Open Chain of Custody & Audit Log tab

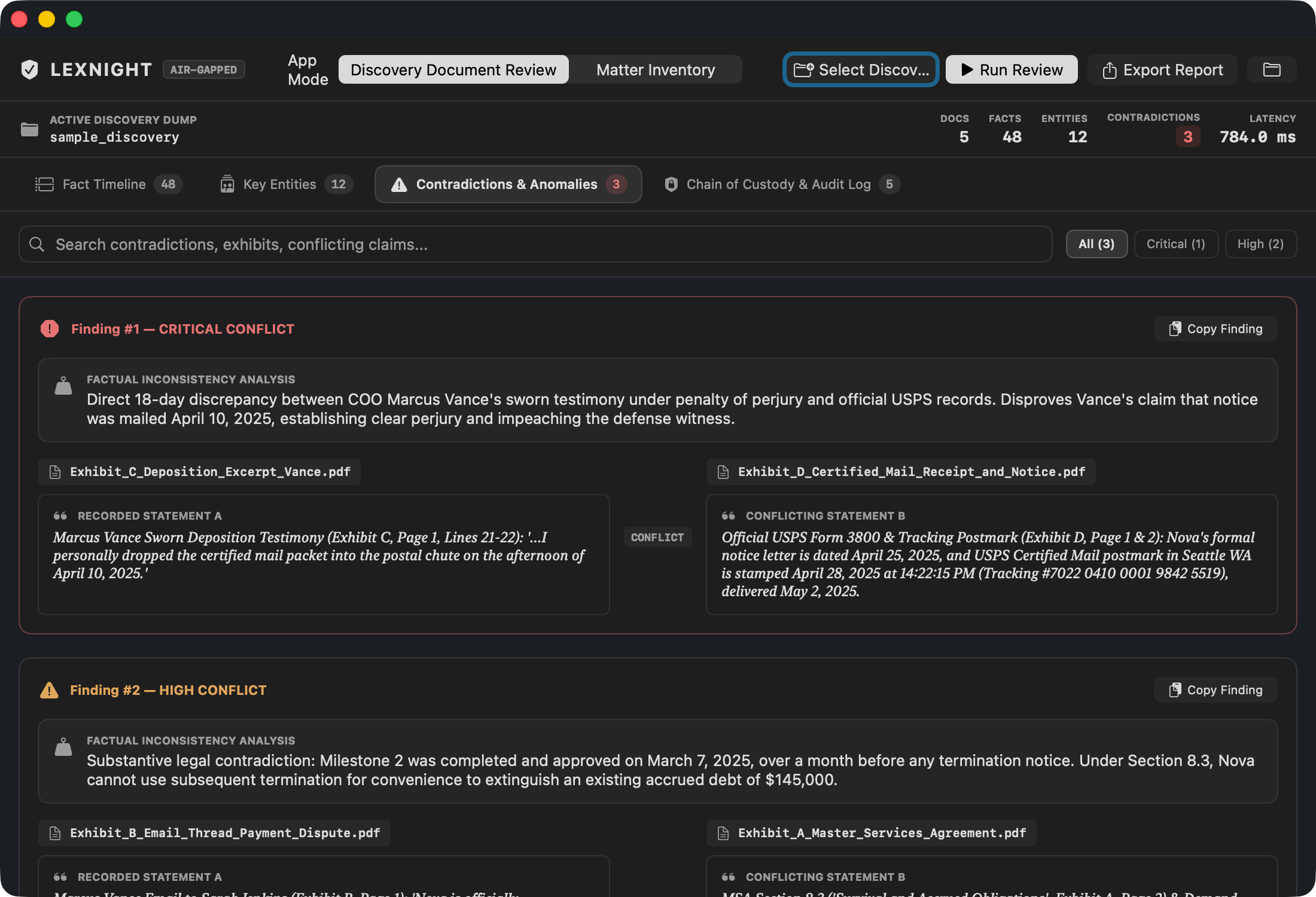tap(782, 184)
